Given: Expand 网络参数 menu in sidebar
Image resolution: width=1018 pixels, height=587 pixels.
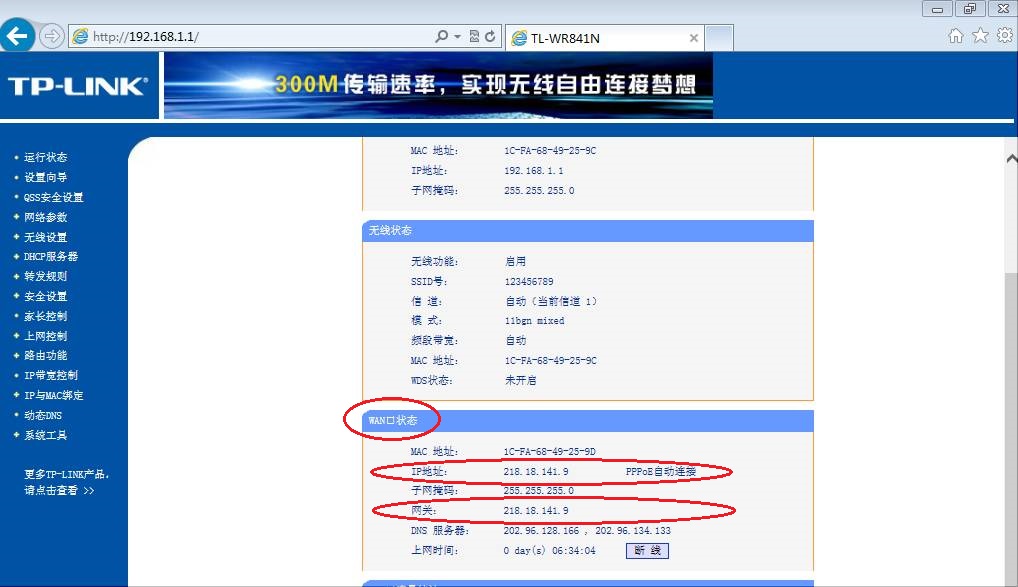Looking at the screenshot, I should coord(45,217).
